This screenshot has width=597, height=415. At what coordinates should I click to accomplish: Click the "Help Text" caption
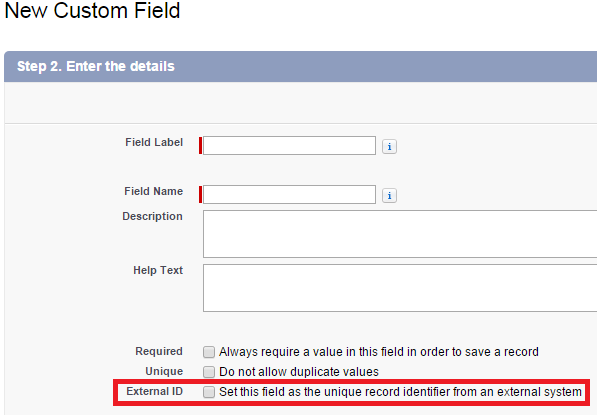click(158, 270)
